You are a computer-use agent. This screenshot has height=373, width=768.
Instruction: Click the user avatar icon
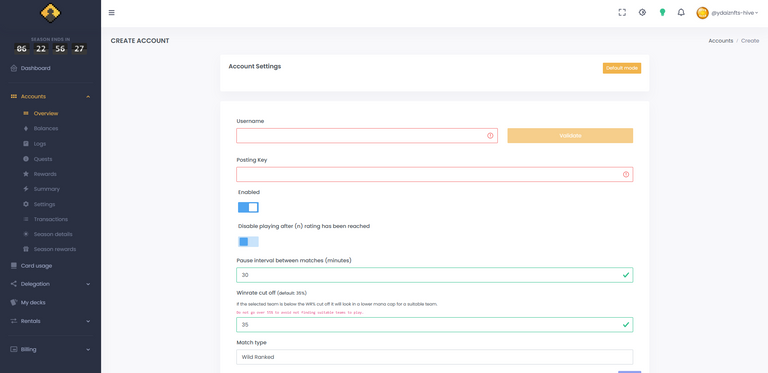coord(702,13)
